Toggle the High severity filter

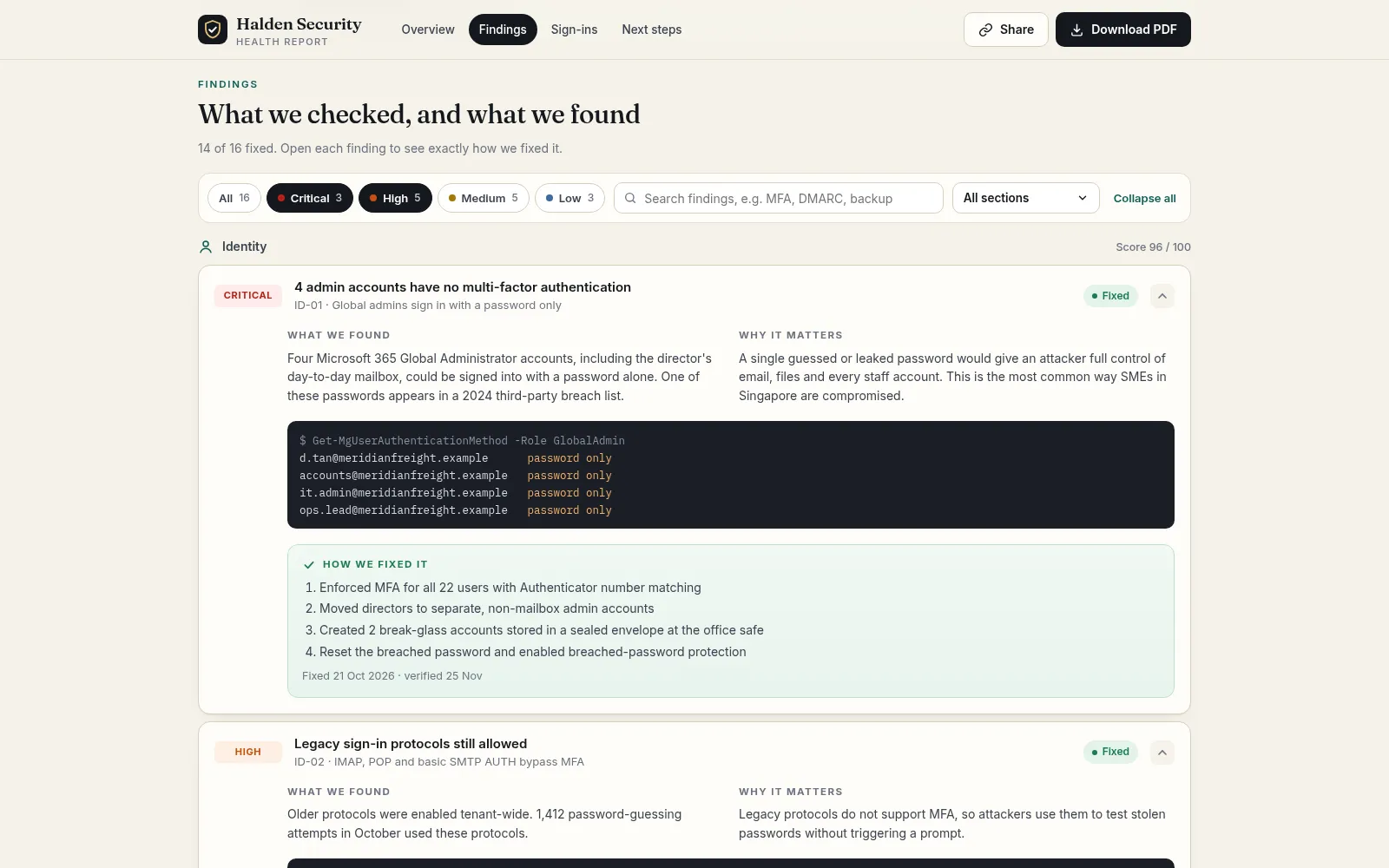pos(395,198)
